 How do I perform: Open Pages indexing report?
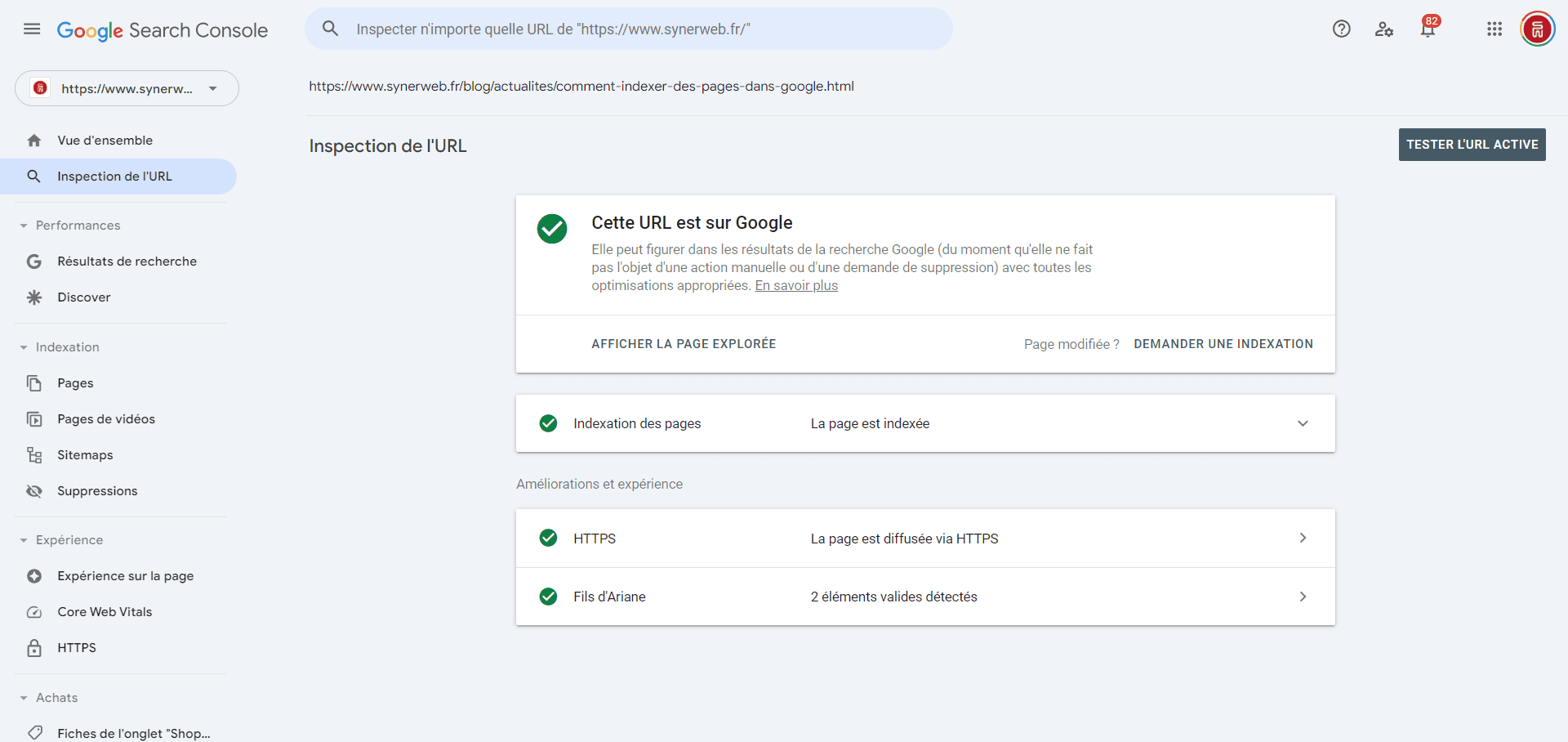click(118, 383)
